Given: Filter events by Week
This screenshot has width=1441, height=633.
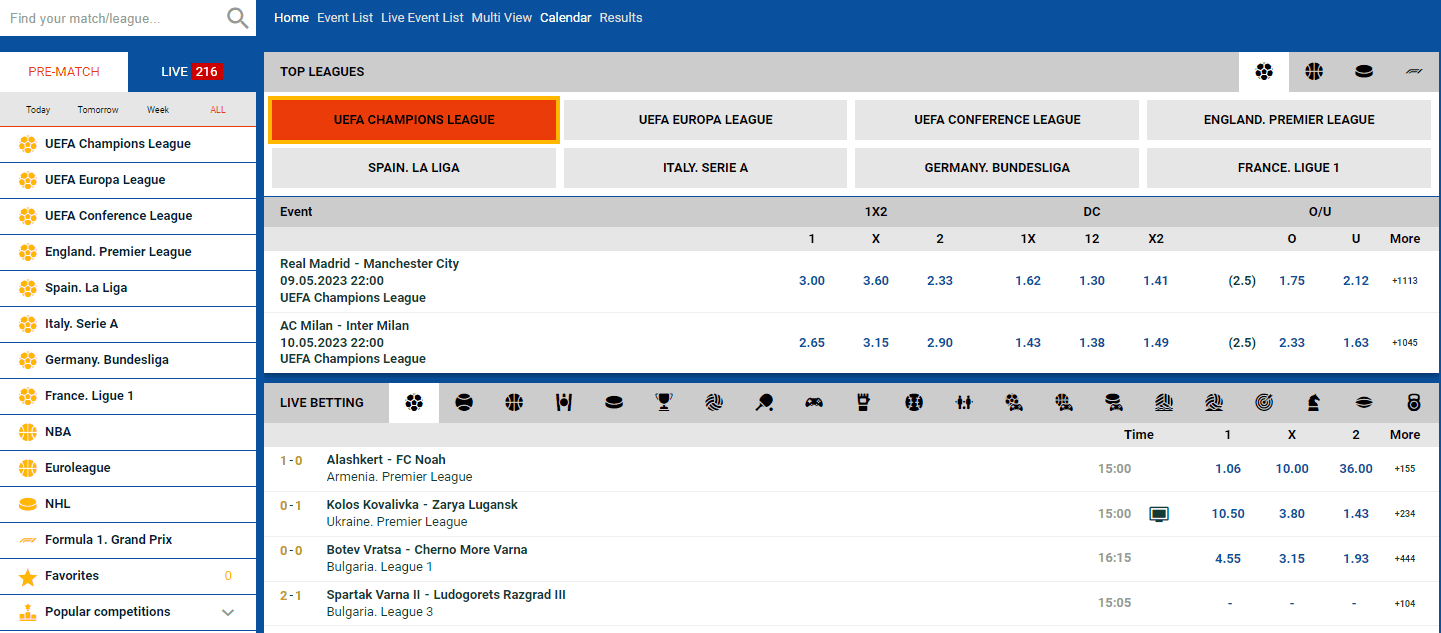Looking at the screenshot, I should [158, 110].
